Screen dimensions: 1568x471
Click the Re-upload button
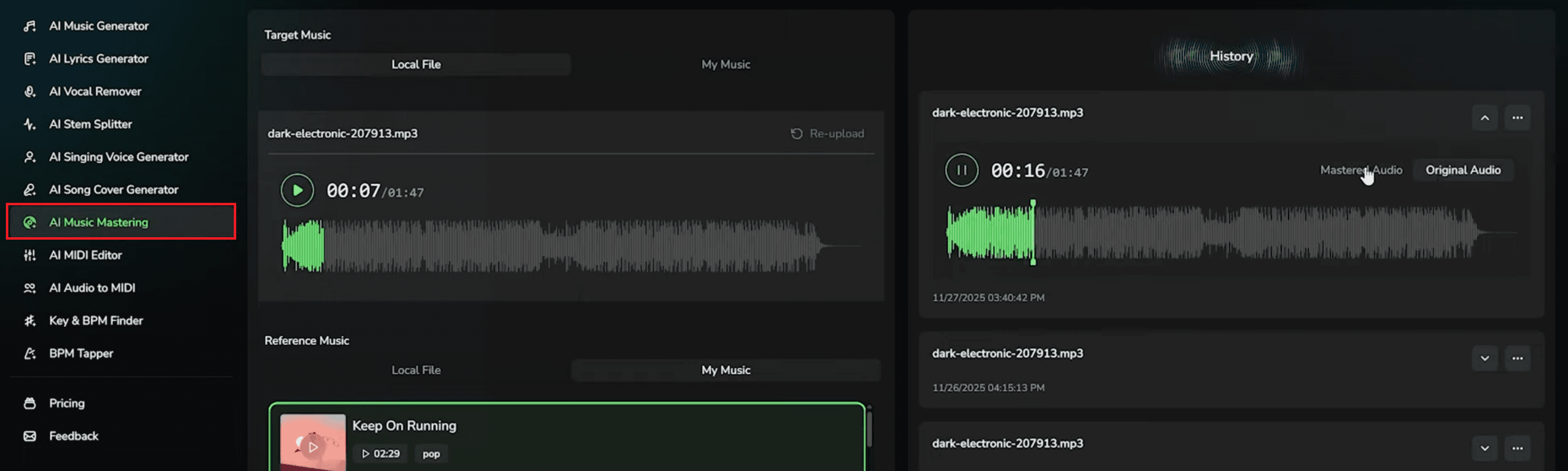point(828,133)
